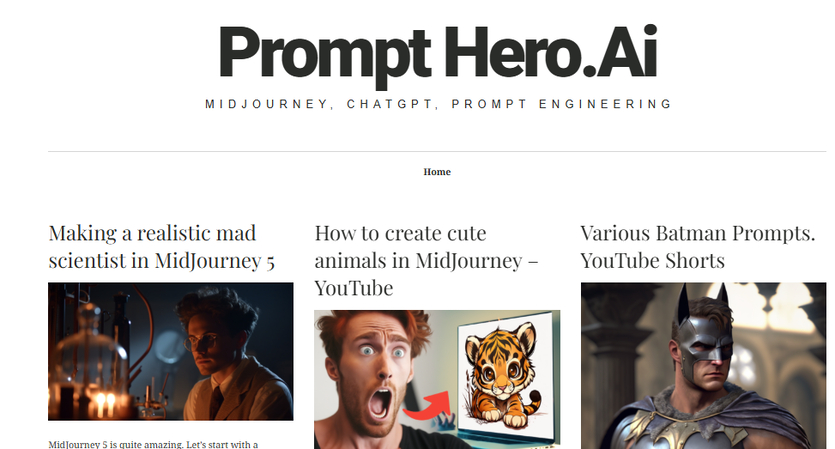The width and height of the screenshot is (835, 449).
Task: Open the Home menu item
Action: tap(437, 172)
